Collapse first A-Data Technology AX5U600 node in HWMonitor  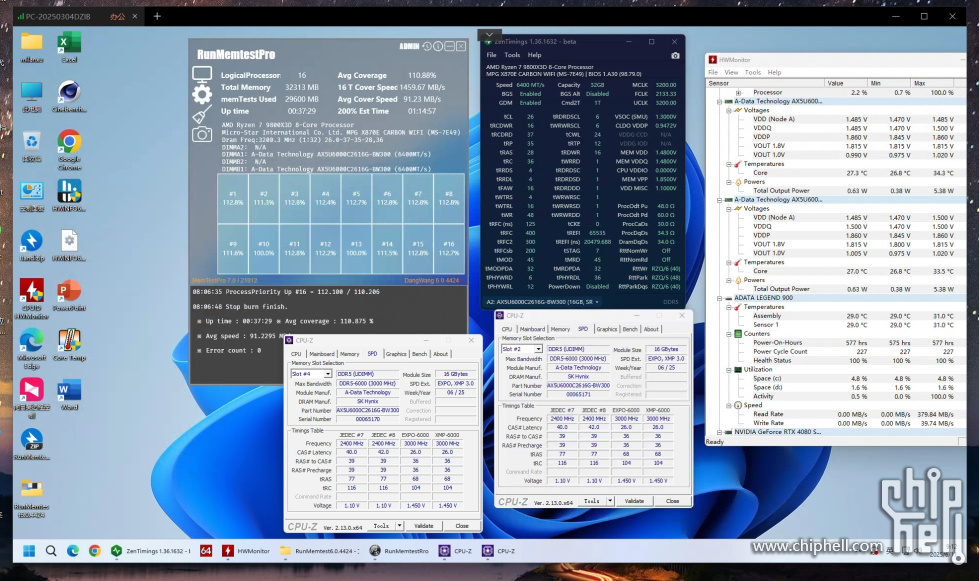pos(719,101)
